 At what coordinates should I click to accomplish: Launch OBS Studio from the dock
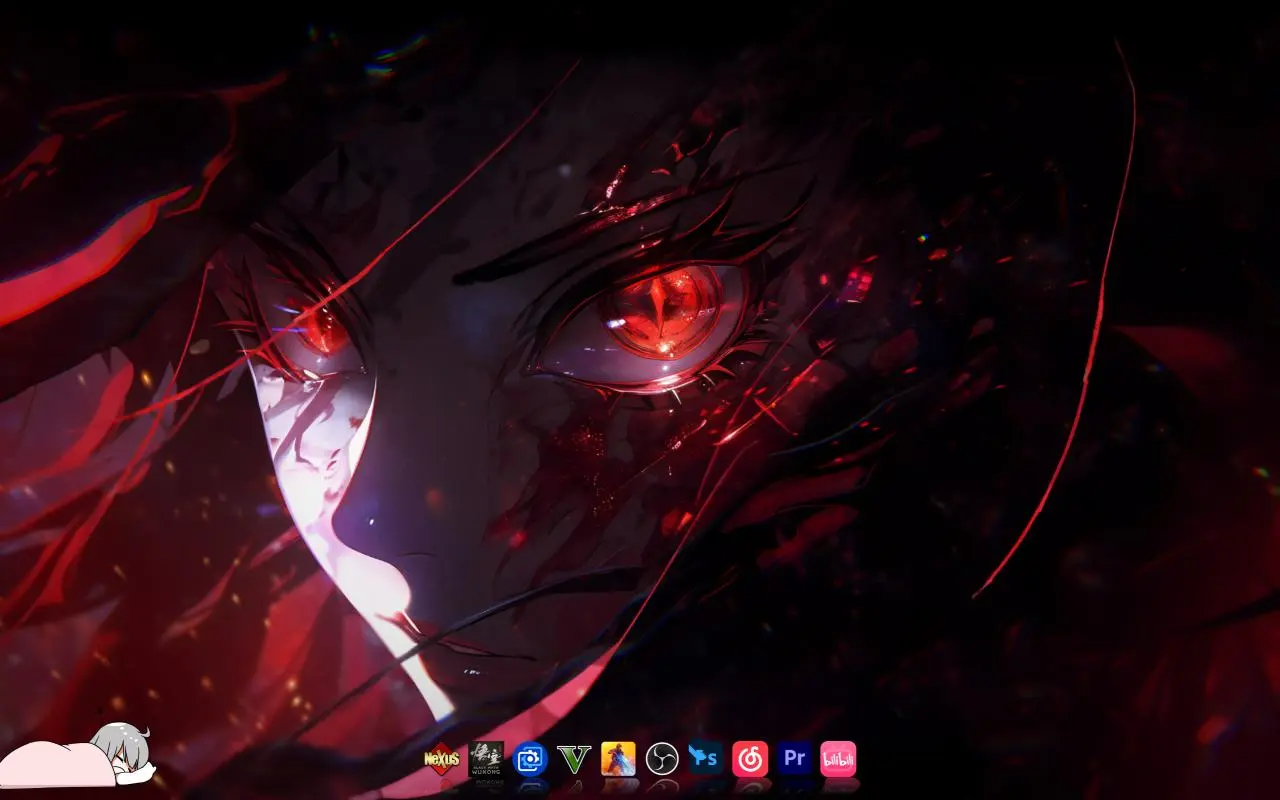(x=662, y=759)
